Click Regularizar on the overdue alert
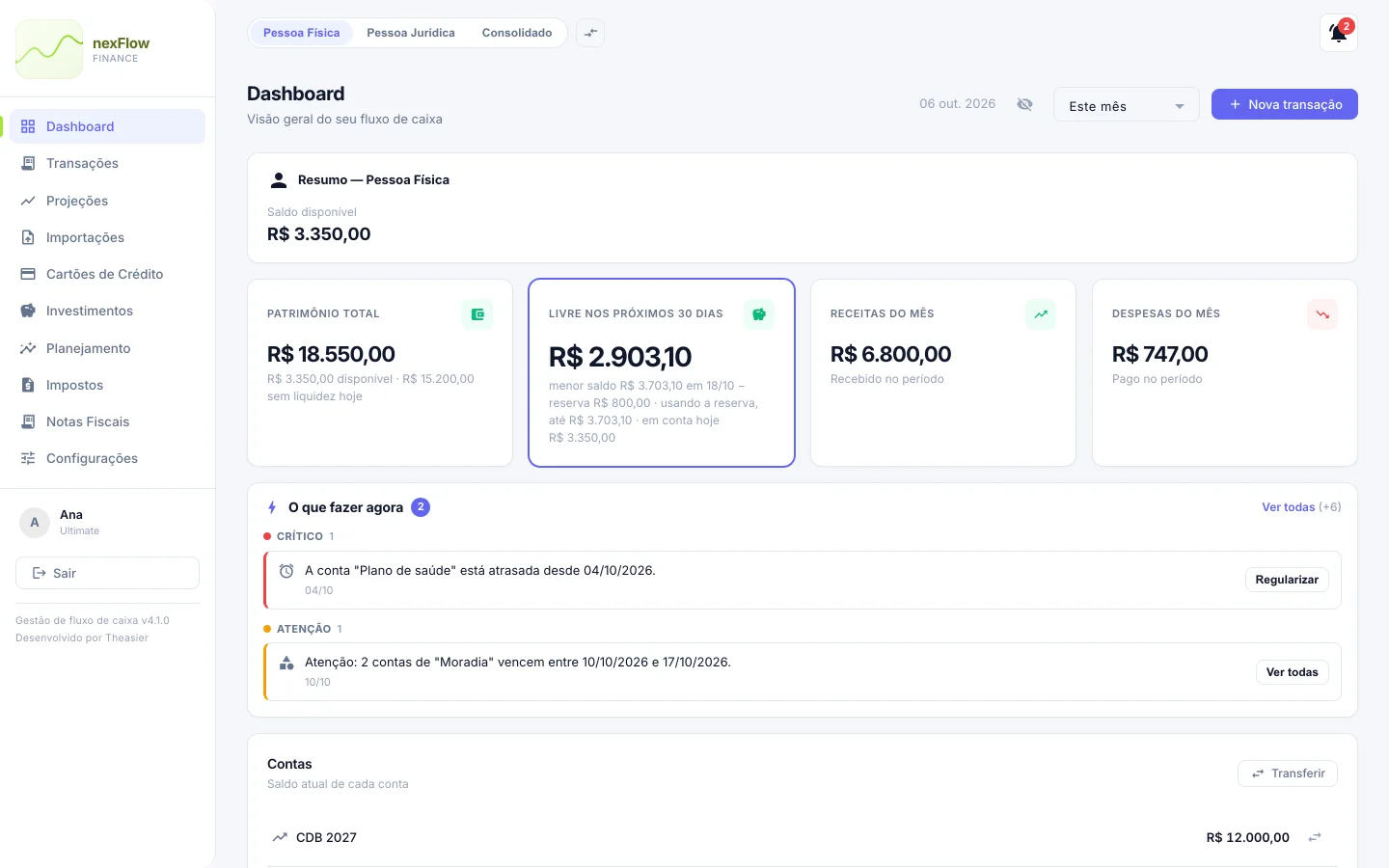Image resolution: width=1389 pixels, height=868 pixels. 1287,580
